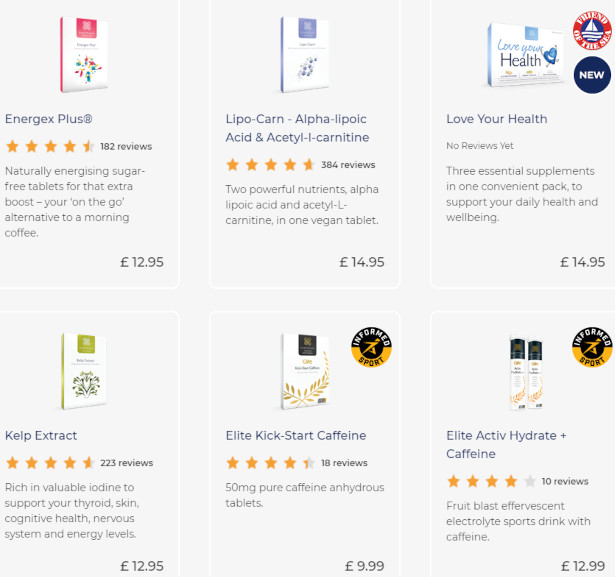
Task: Open the Love Your Health title link
Action: tap(497, 119)
